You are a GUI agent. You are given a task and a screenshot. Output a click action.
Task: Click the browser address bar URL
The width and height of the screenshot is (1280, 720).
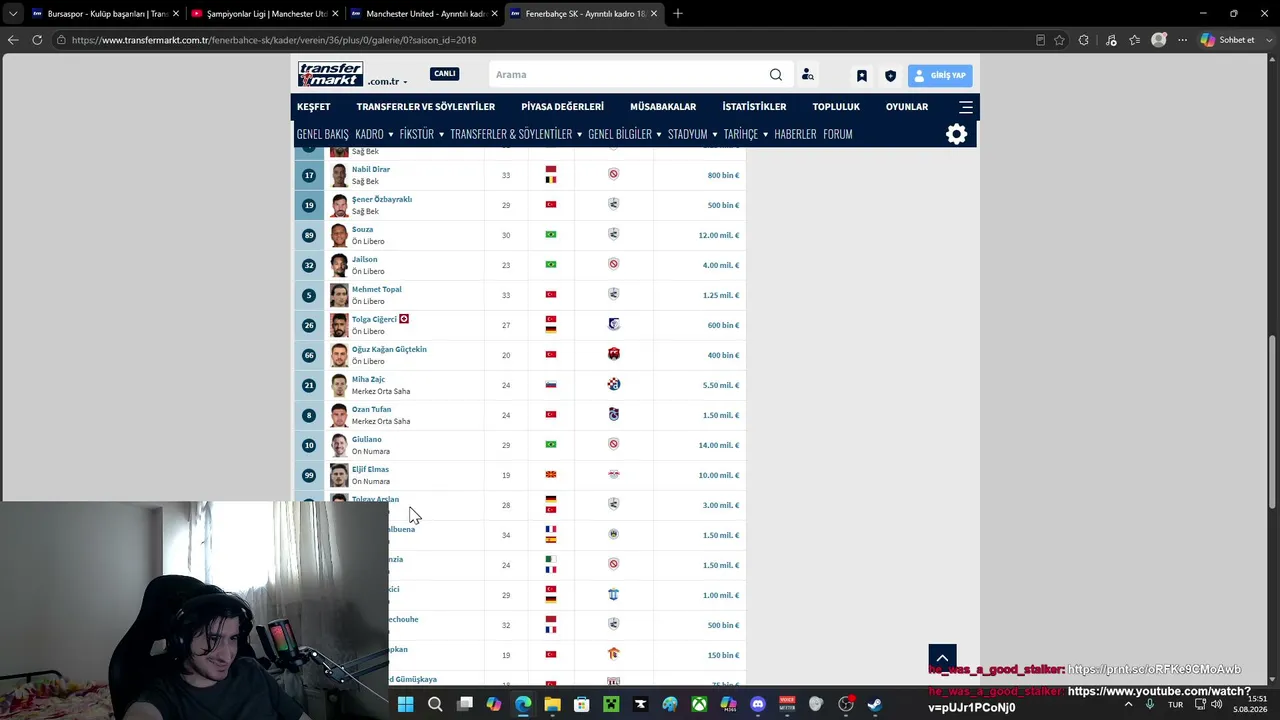point(274,40)
